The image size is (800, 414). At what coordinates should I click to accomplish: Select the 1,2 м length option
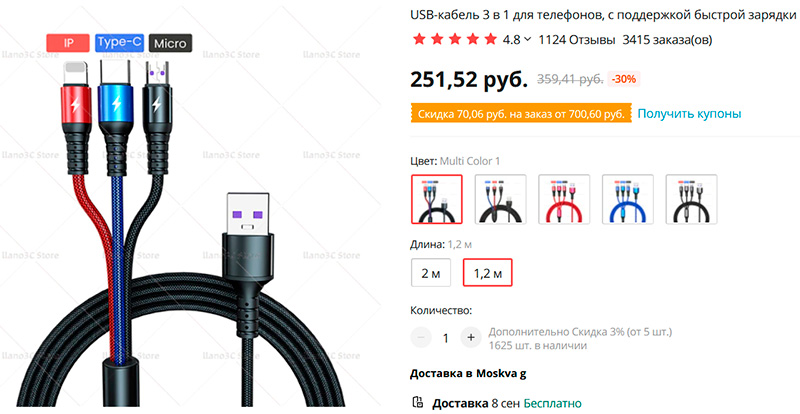pyautogui.click(x=487, y=273)
